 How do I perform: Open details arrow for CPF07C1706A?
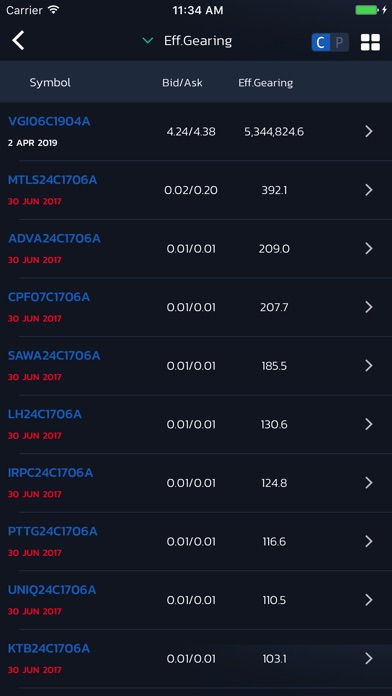tap(368, 307)
